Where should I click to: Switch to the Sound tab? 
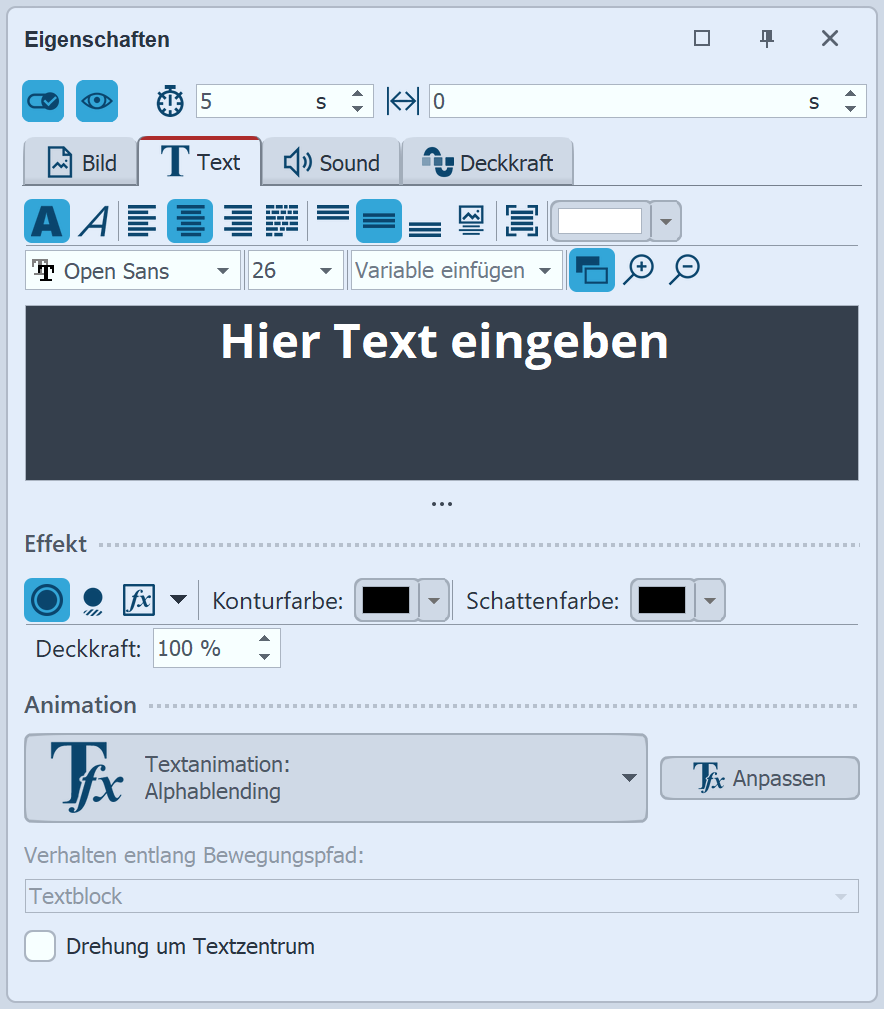[x=331, y=161]
